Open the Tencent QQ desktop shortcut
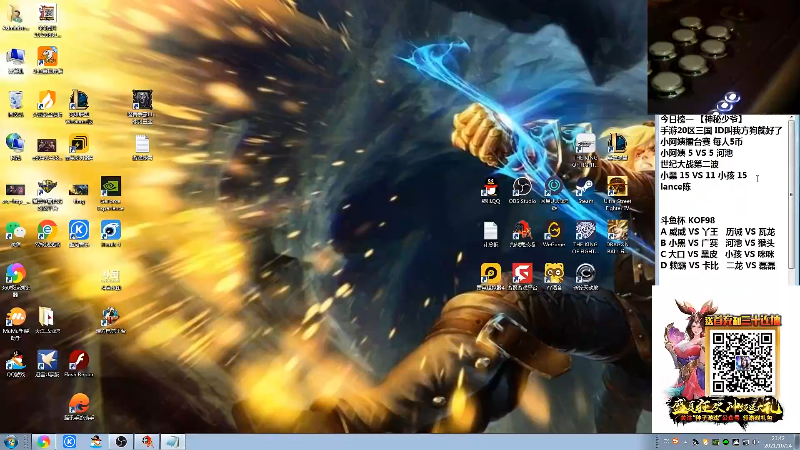This screenshot has width=800, height=450. tap(490, 191)
